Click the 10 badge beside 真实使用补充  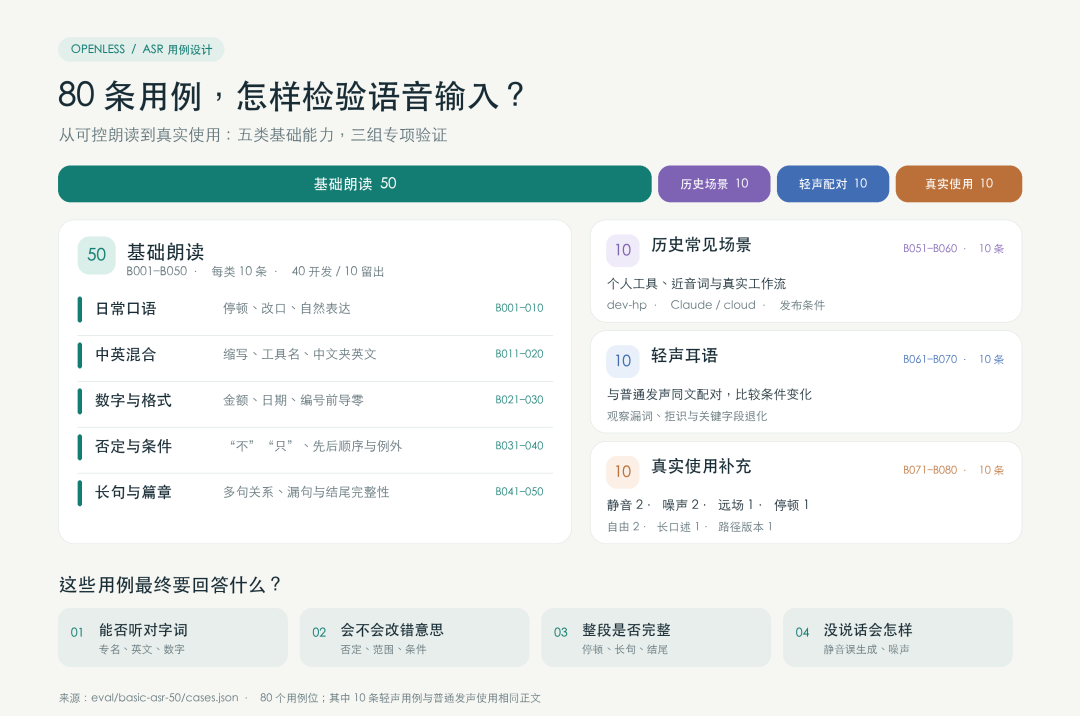pos(623,472)
